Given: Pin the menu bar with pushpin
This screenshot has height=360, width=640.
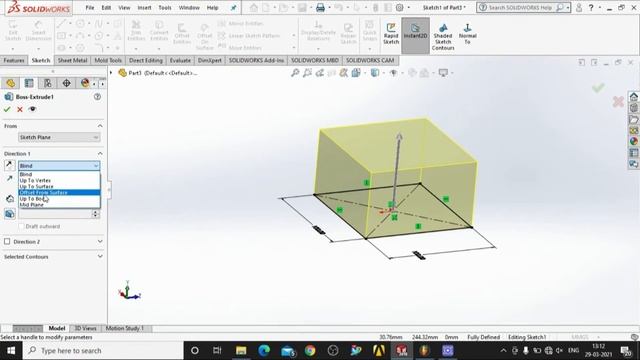Looking at the screenshot, I should pos(233,7).
